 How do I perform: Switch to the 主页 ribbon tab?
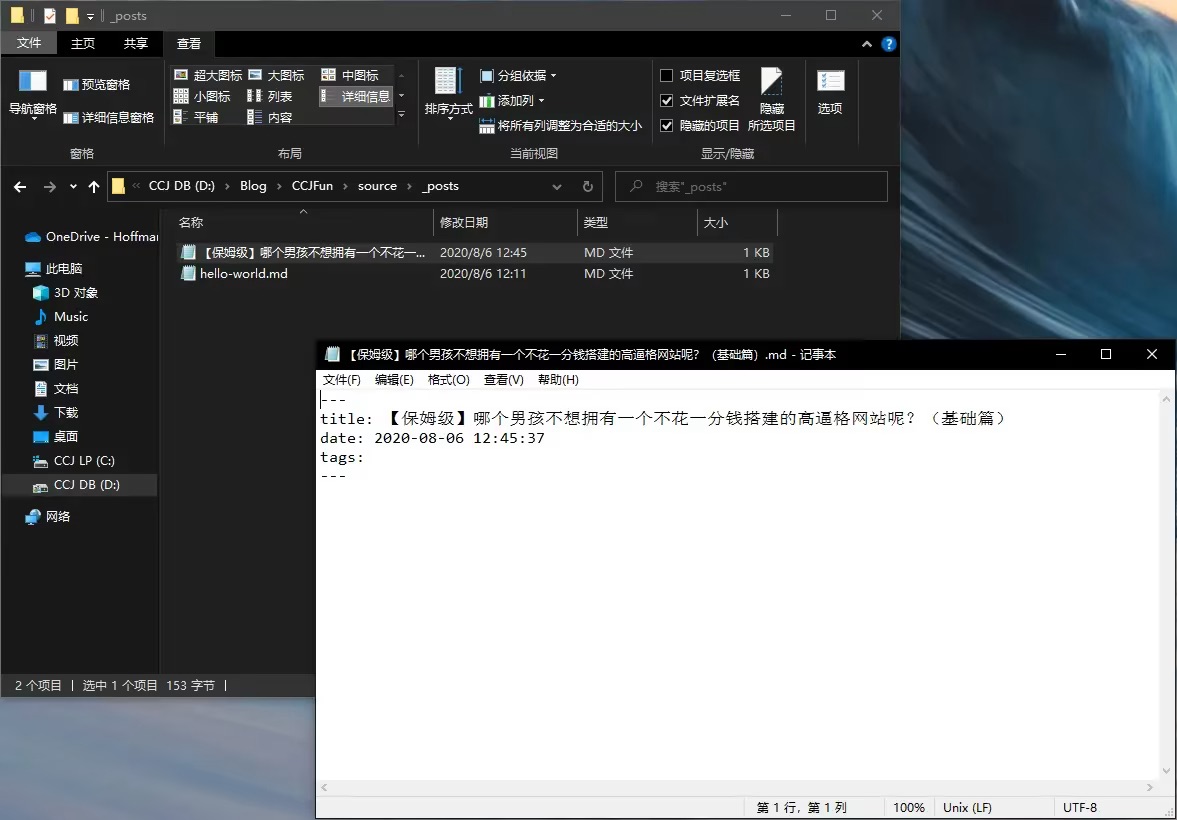tap(83, 43)
